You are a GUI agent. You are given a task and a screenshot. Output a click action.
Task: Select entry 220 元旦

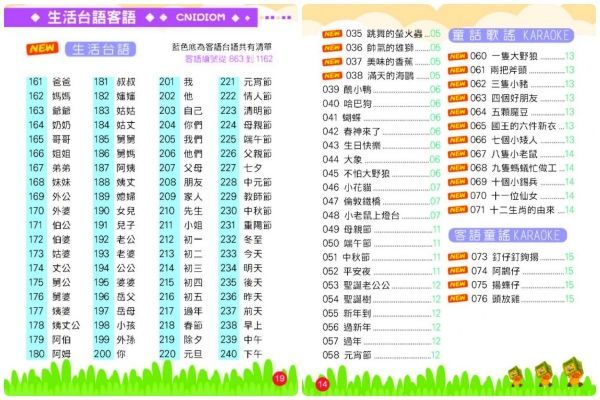181,354
